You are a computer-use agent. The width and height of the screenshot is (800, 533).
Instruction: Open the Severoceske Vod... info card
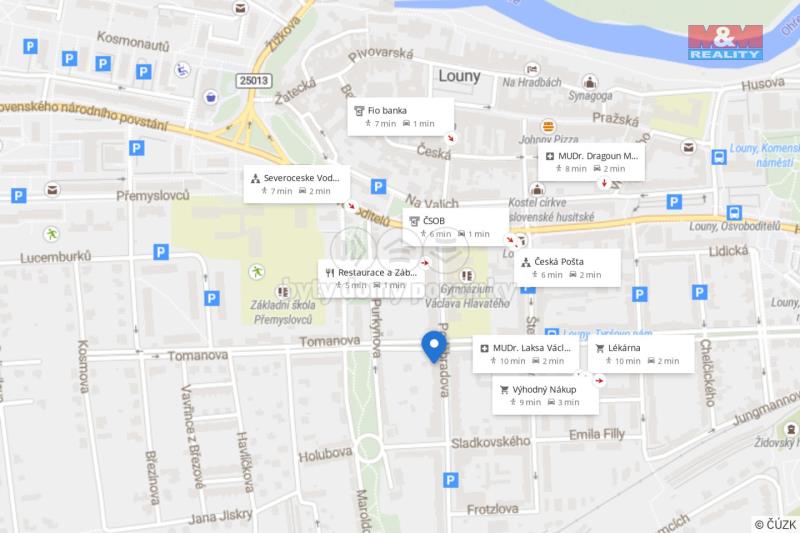click(x=296, y=184)
